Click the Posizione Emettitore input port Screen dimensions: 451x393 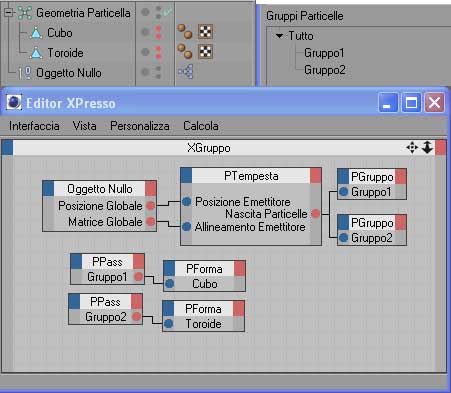(187, 201)
